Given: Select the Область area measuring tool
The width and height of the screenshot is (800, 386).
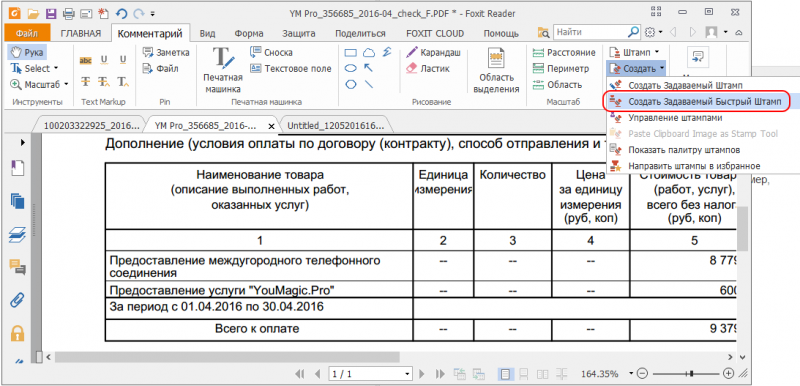Looking at the screenshot, I should (x=557, y=85).
